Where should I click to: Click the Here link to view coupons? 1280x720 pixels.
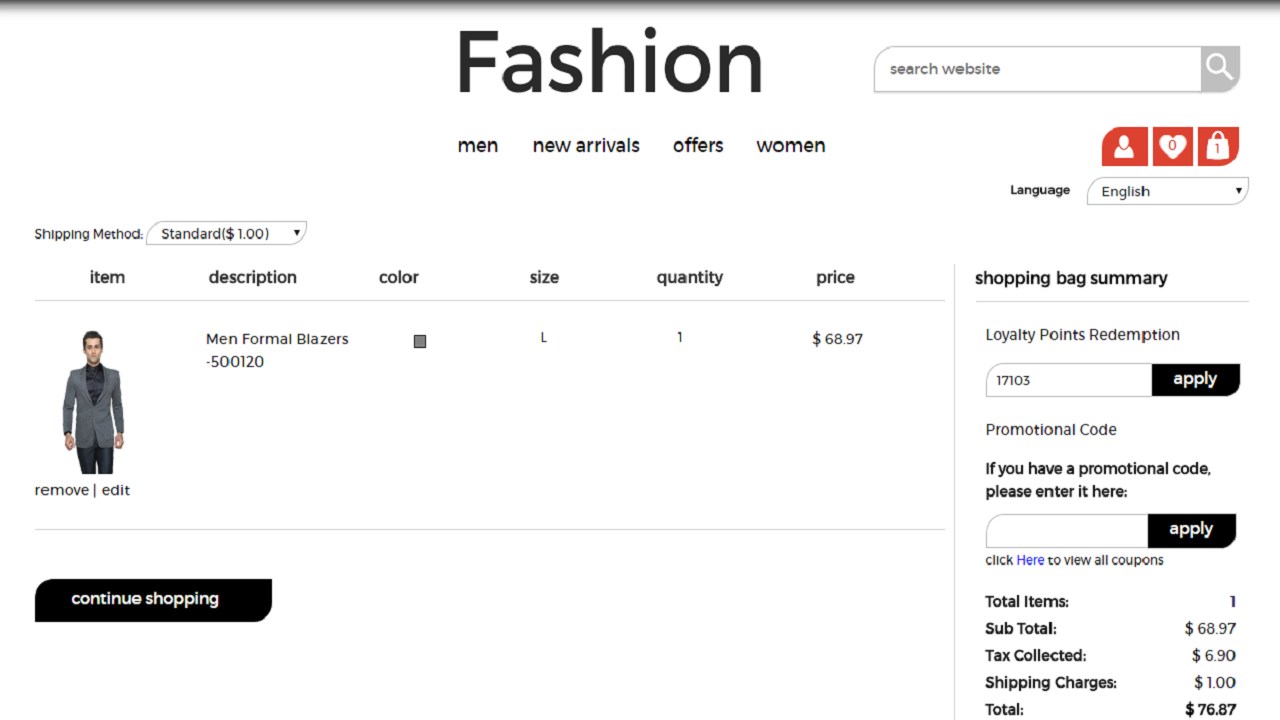pos(1030,560)
